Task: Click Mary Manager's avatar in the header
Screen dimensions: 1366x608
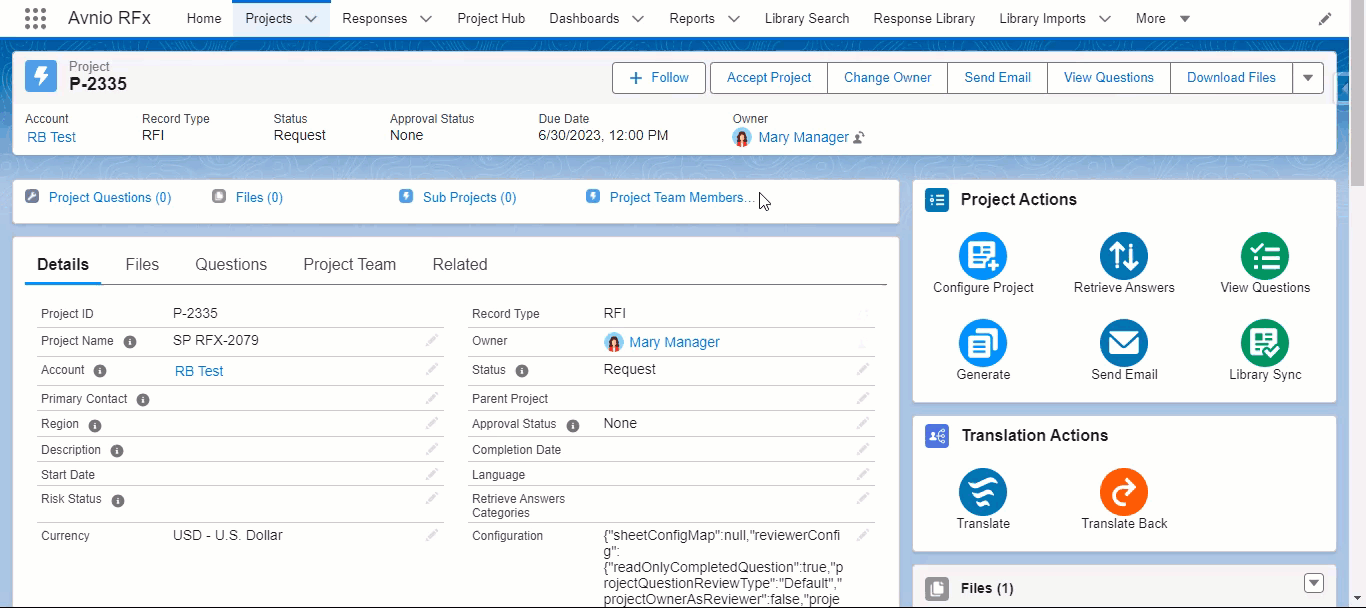Action: 742,137
